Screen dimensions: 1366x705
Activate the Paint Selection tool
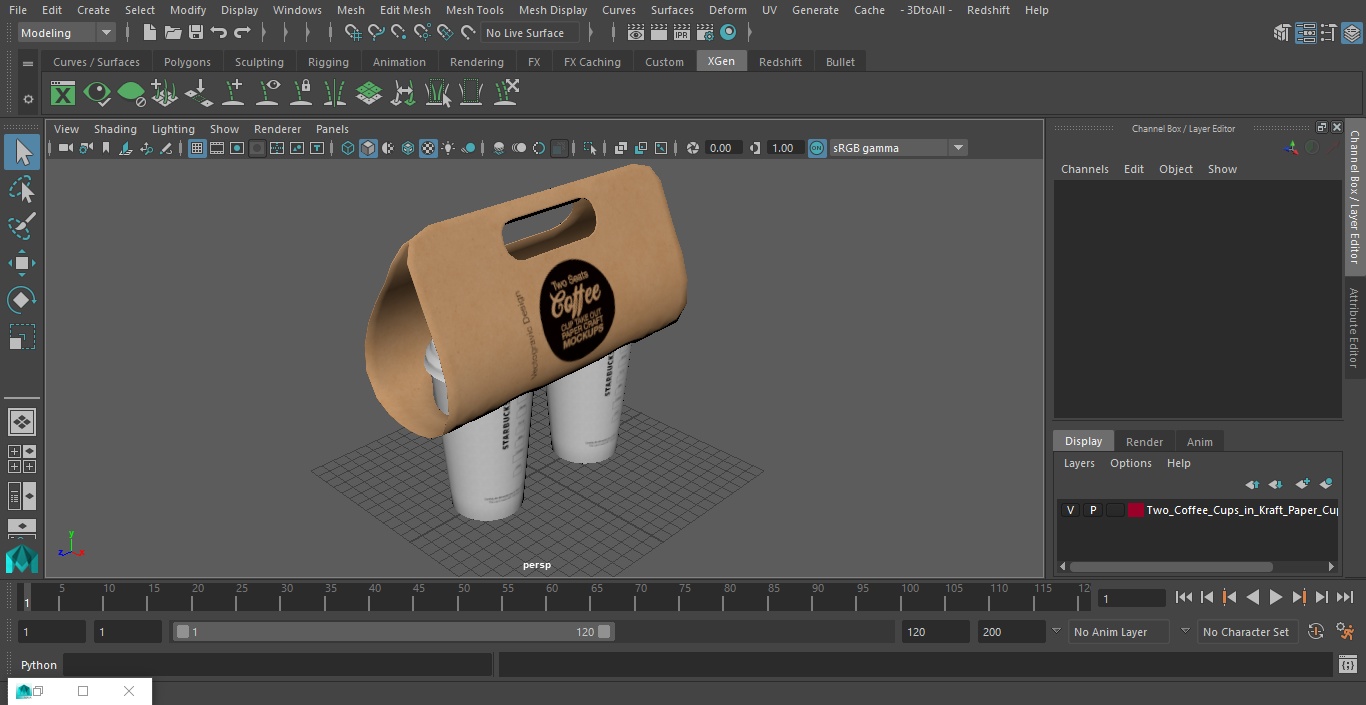(22, 226)
